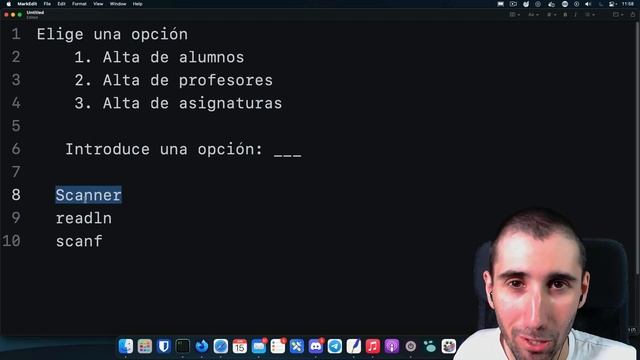Click the clock showing 11:58

[628, 4]
